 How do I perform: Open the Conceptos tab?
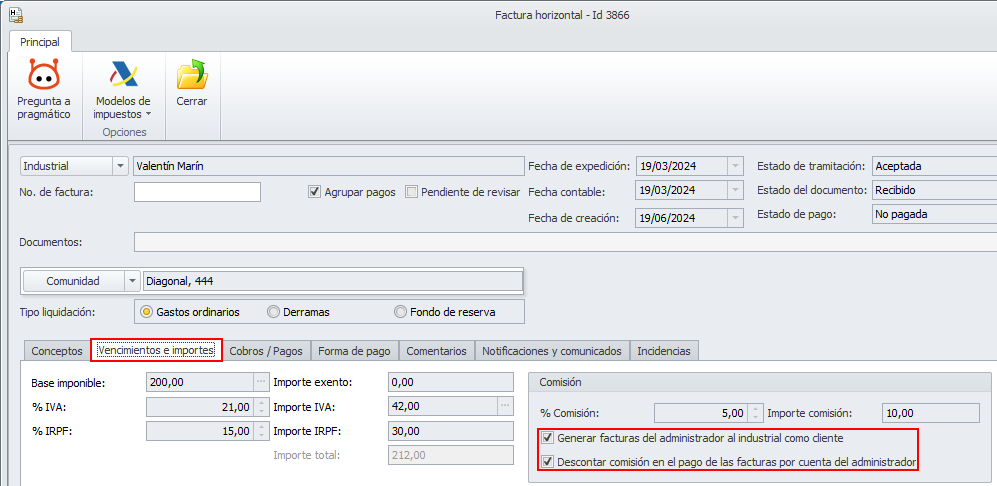pyautogui.click(x=57, y=351)
